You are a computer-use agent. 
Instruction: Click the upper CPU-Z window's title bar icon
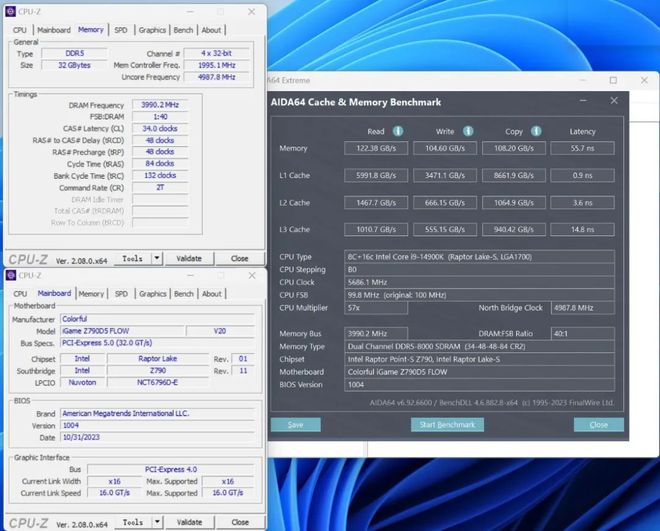pyautogui.click(x=11, y=11)
